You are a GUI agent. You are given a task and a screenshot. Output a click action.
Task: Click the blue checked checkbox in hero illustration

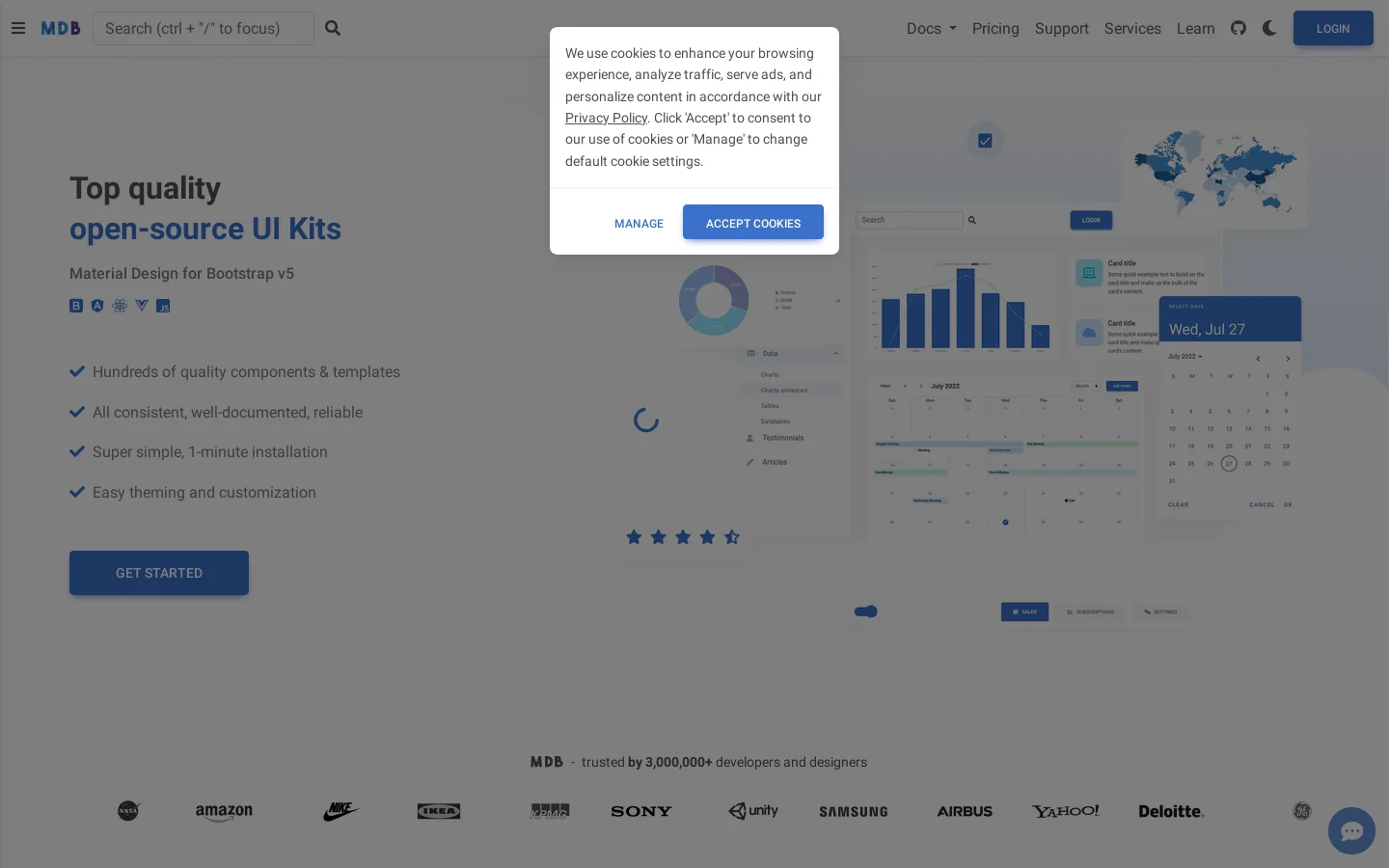point(985,141)
